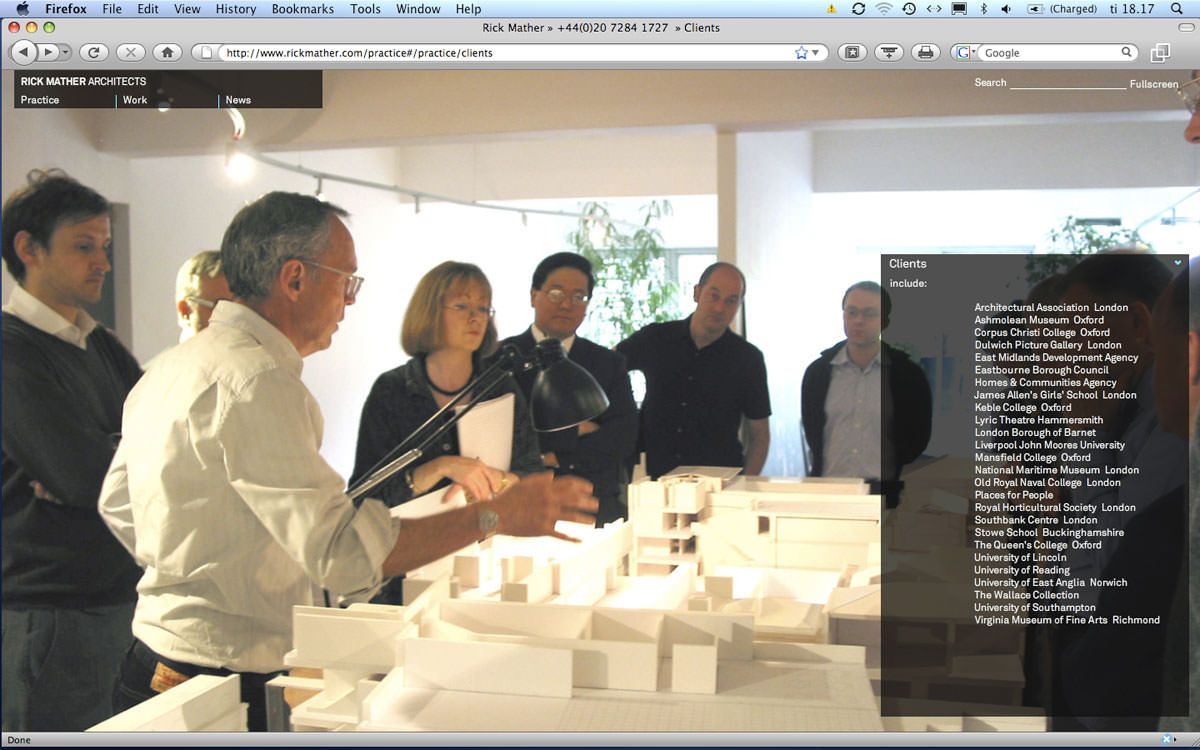Collapse the Clients panel with its arrow
The width and height of the screenshot is (1200, 750).
click(1178, 263)
